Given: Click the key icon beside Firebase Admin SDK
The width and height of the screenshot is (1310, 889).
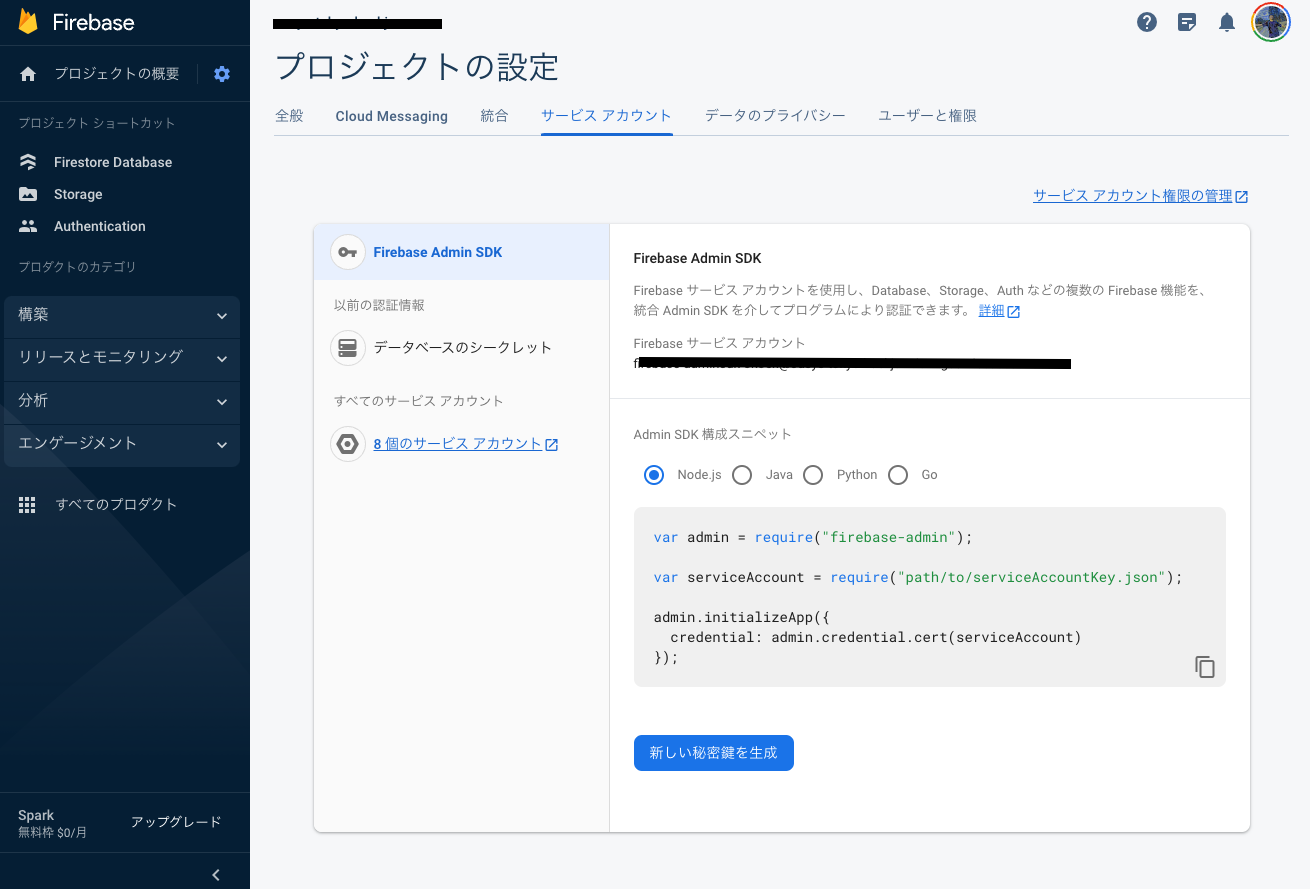Looking at the screenshot, I should [348, 252].
